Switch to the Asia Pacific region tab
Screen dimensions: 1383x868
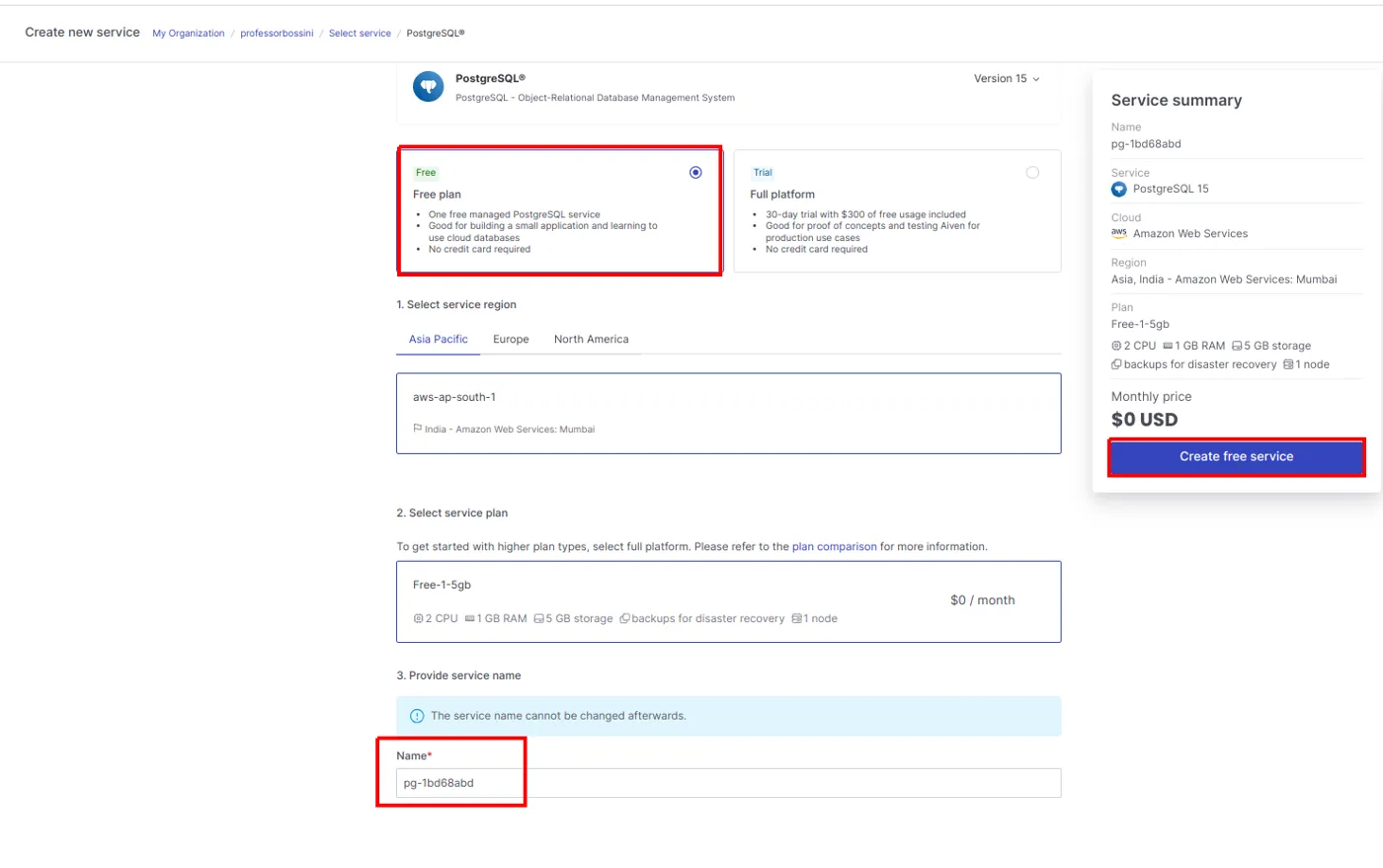439,339
